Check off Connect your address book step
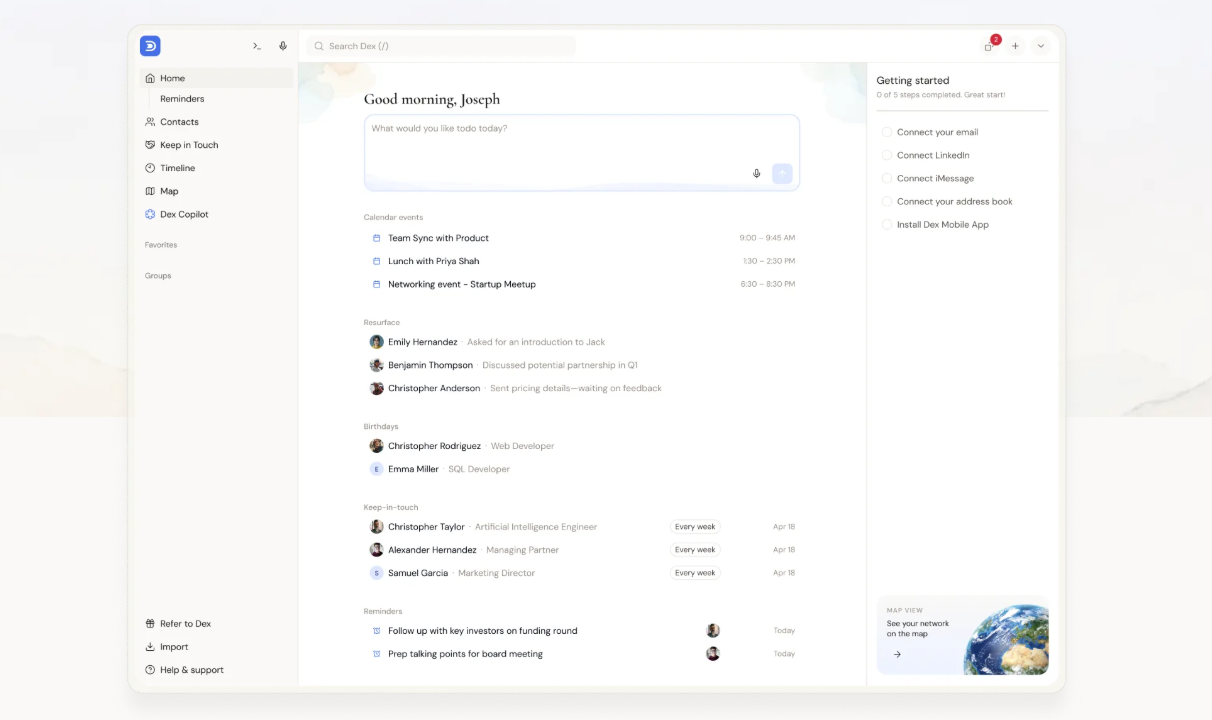Screen dimensions: 1212x720 point(887,201)
